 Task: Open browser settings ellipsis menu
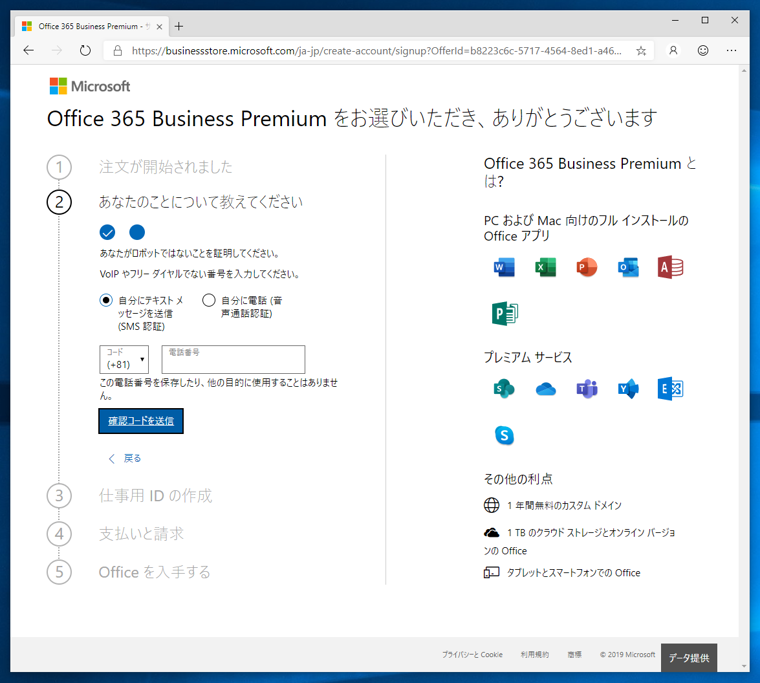coord(731,50)
